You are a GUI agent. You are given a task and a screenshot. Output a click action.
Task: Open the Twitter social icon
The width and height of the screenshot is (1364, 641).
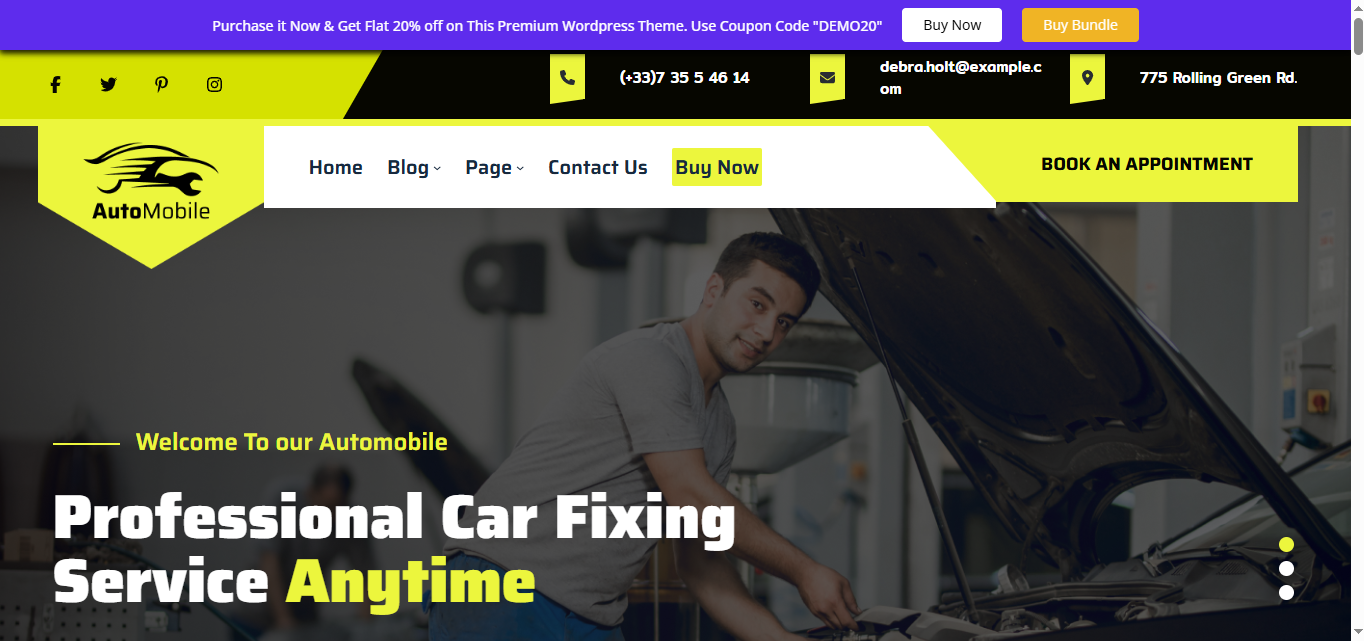point(108,85)
